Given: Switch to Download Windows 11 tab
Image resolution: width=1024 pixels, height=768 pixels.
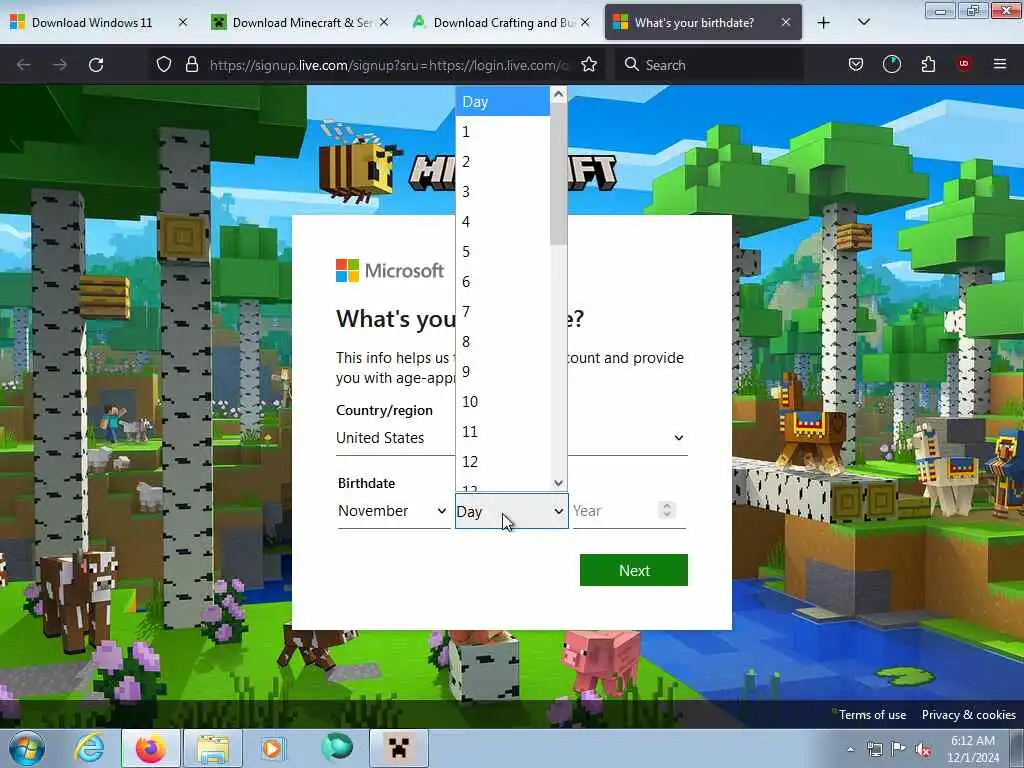Looking at the screenshot, I should (x=91, y=23).
